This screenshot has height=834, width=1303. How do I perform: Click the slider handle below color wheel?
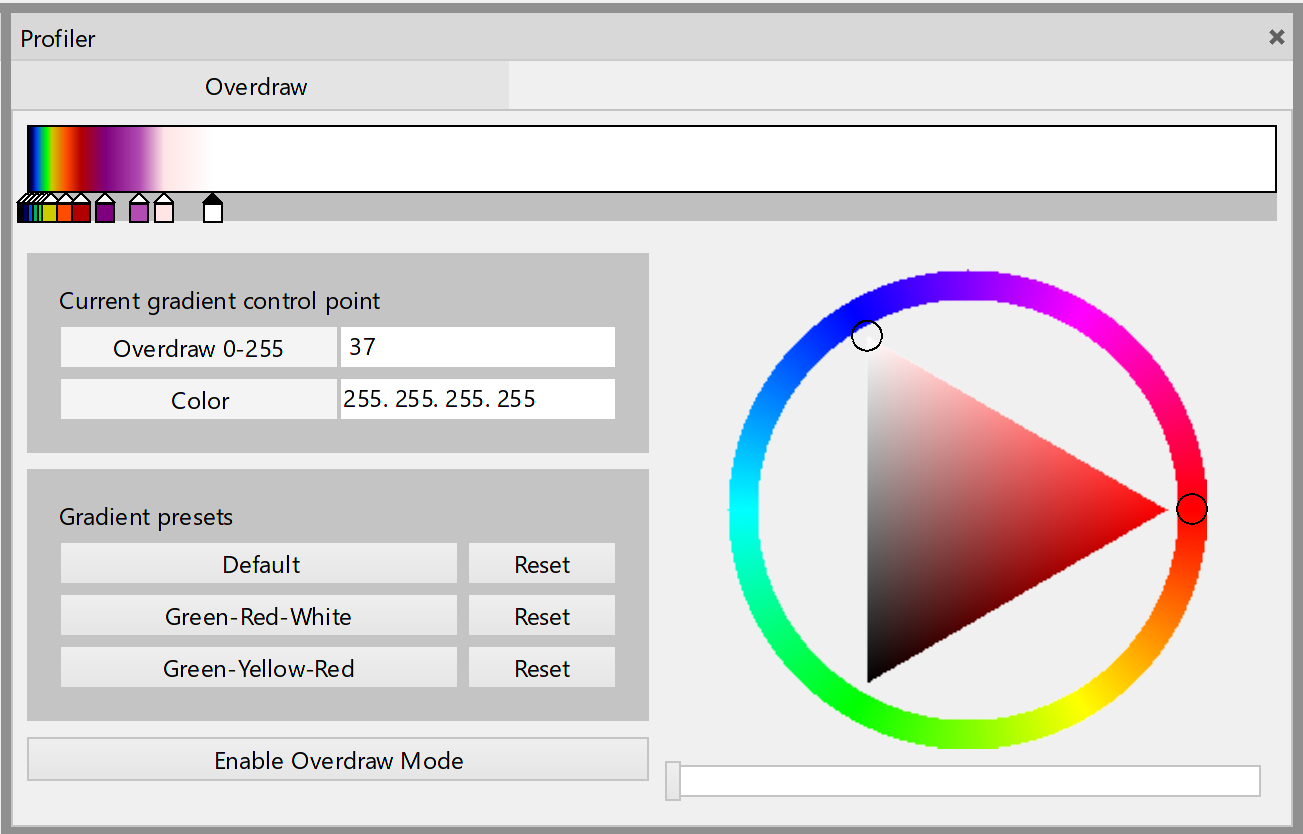click(x=673, y=781)
